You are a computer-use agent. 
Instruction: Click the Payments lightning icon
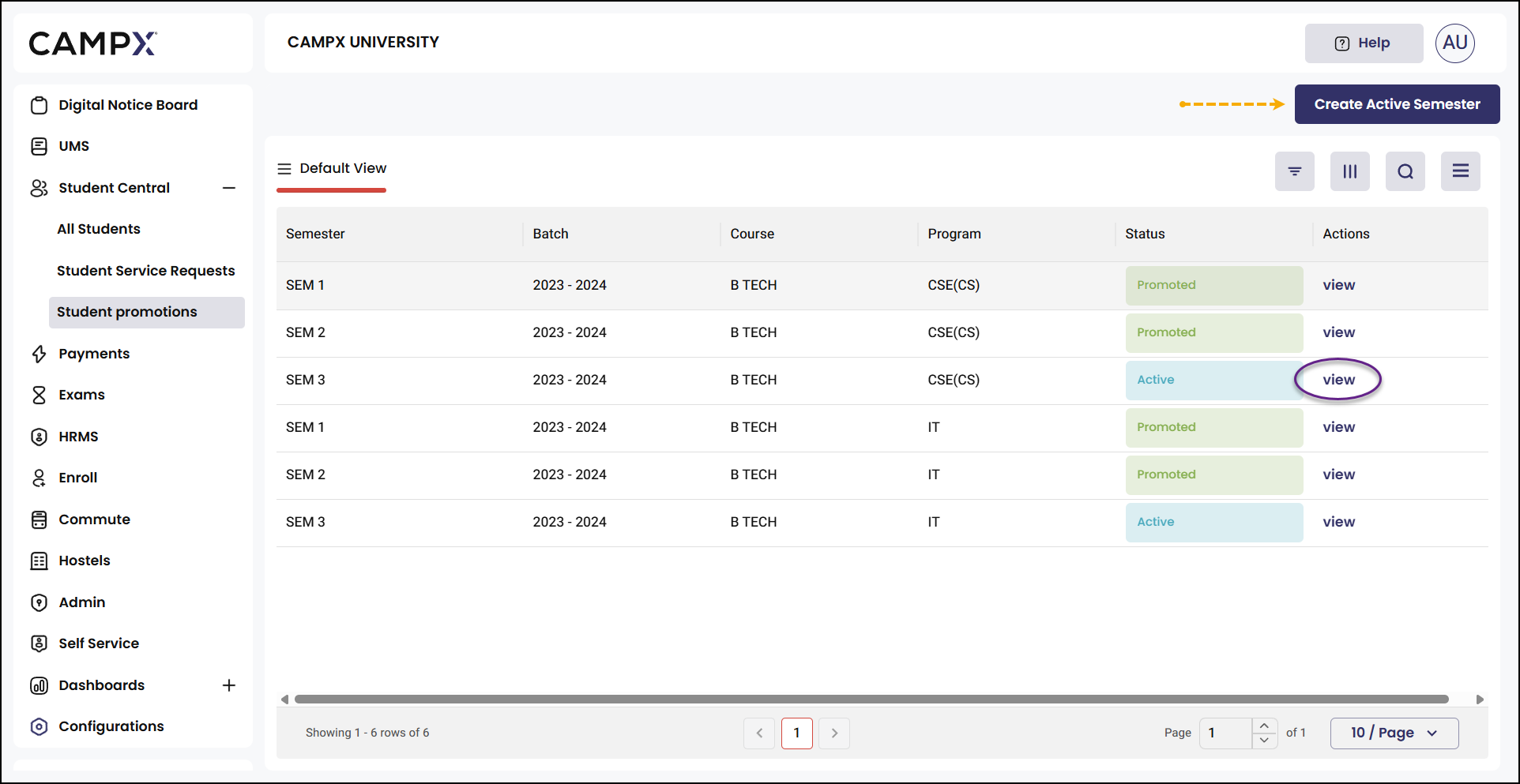(x=39, y=354)
